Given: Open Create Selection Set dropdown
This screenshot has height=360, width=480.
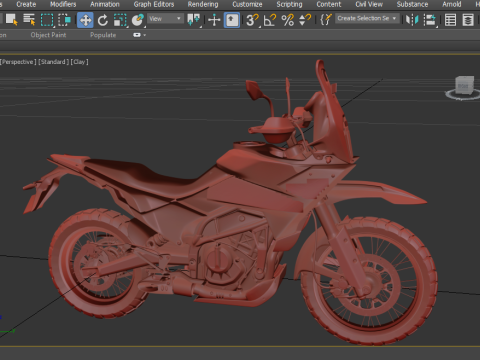Looking at the screenshot, I should [367, 18].
